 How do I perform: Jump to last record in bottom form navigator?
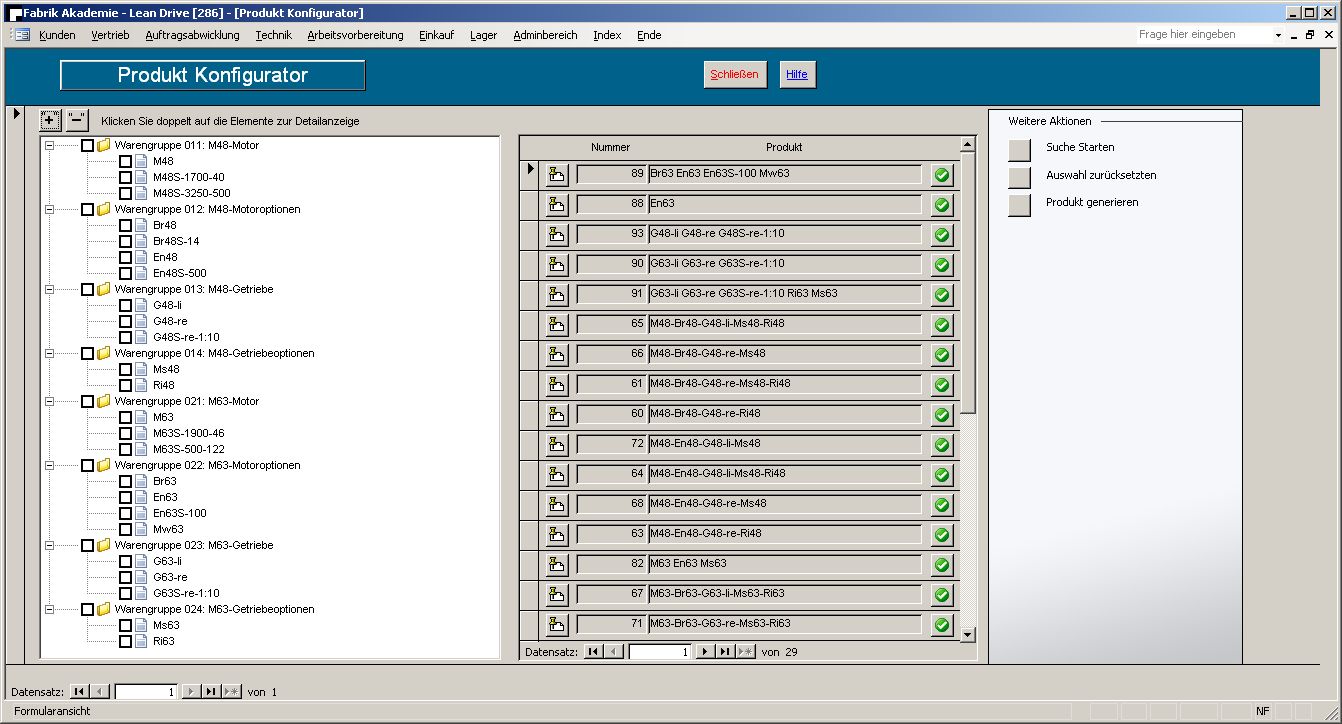[x=211, y=691]
